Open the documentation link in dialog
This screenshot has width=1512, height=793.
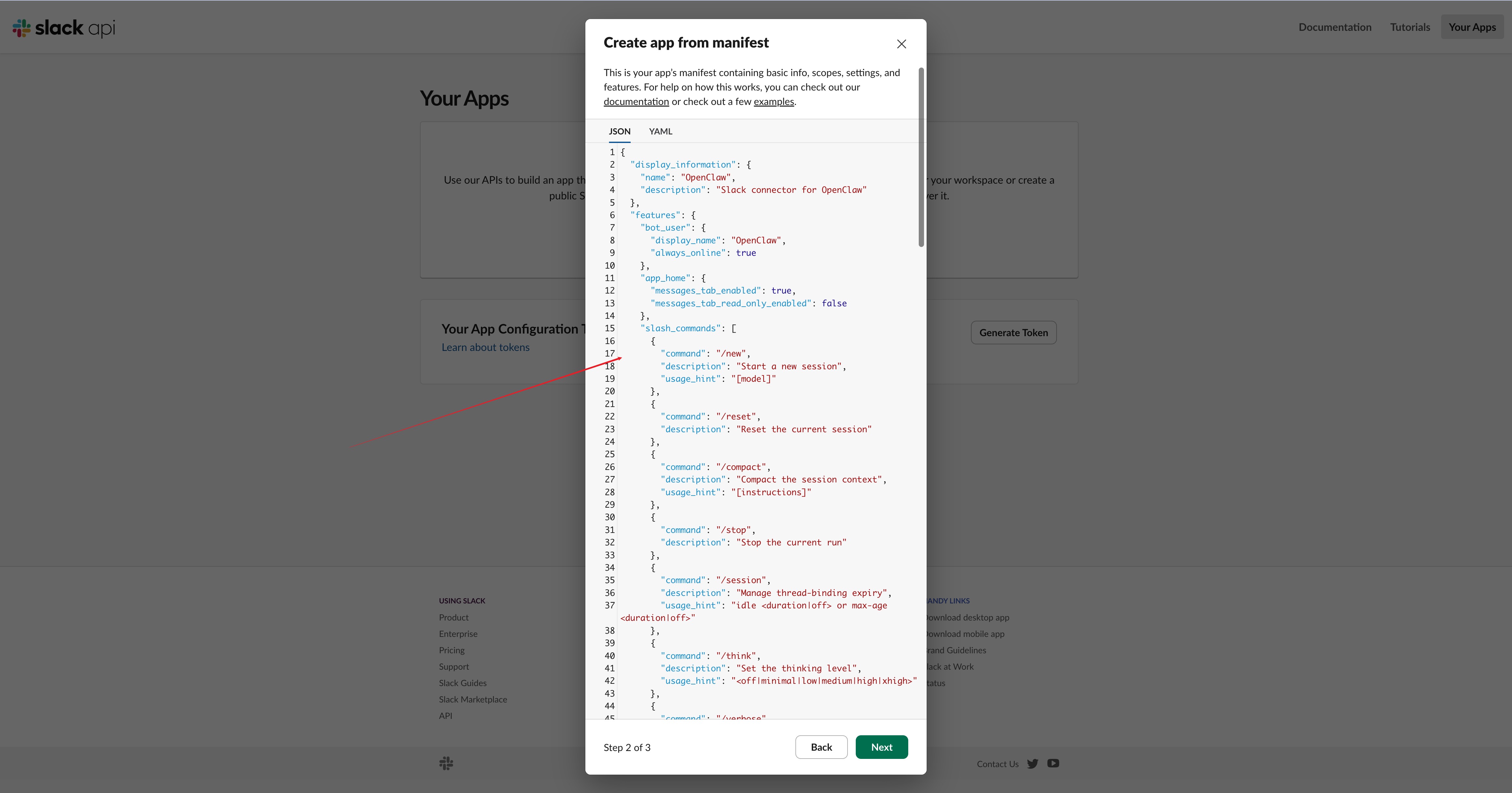[x=636, y=101]
